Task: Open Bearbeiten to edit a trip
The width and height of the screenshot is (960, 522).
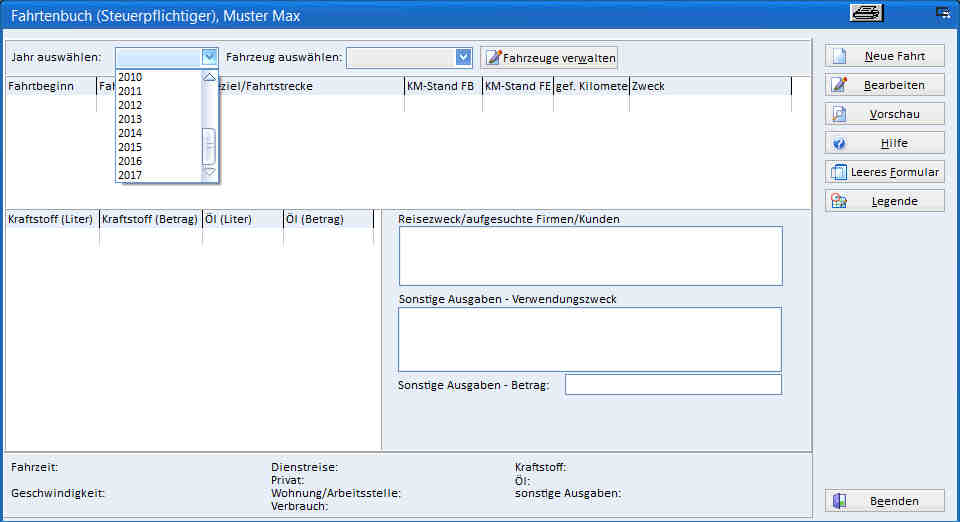Action: pyautogui.click(x=884, y=85)
